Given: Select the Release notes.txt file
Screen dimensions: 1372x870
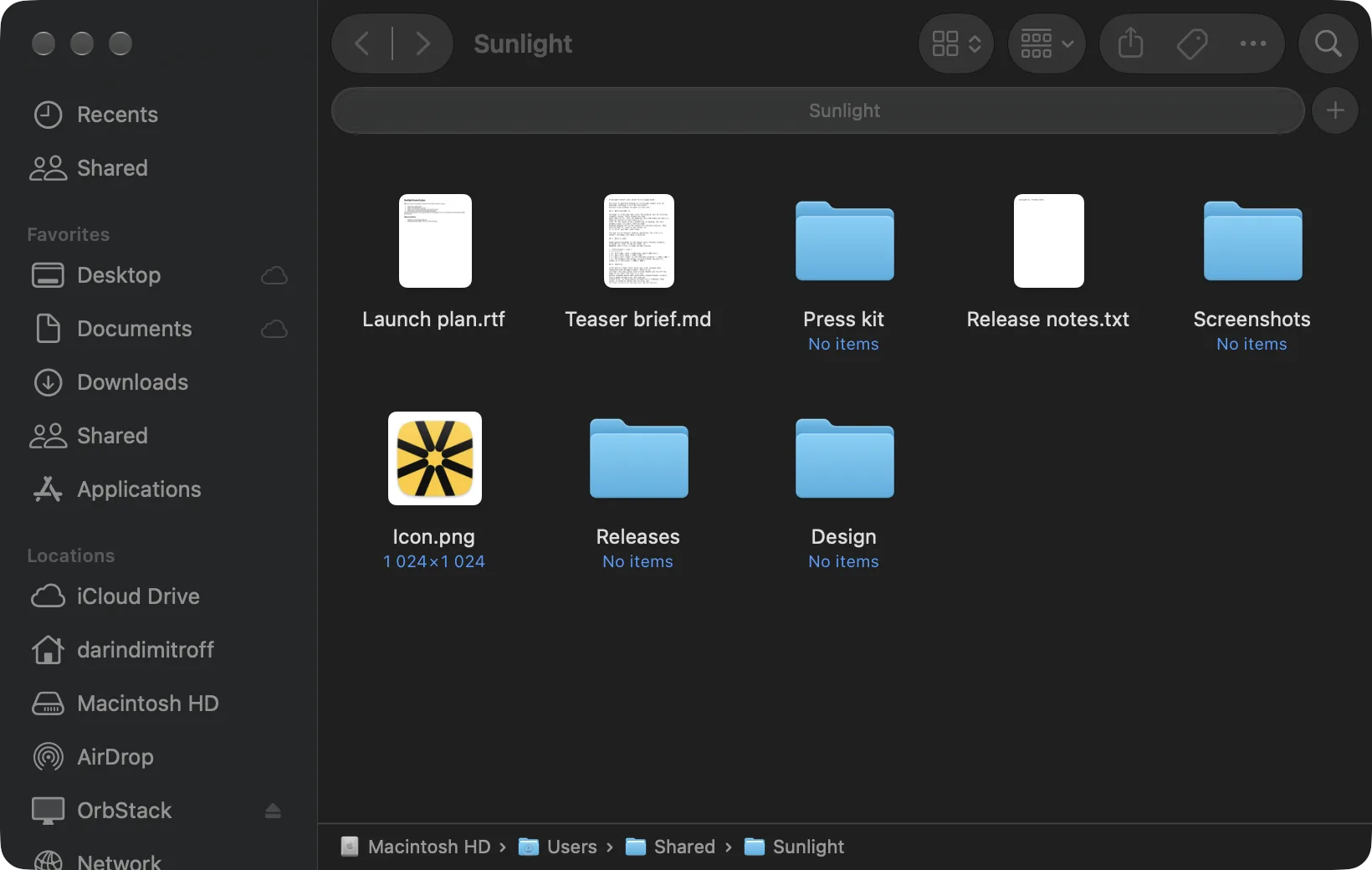Looking at the screenshot, I should [1048, 264].
